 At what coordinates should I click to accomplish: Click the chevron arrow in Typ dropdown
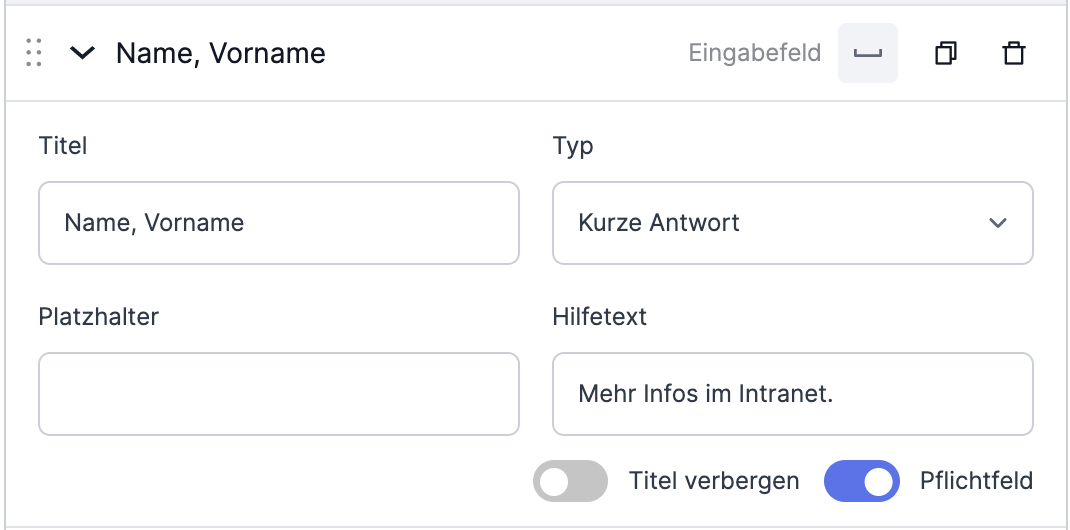[x=998, y=223]
